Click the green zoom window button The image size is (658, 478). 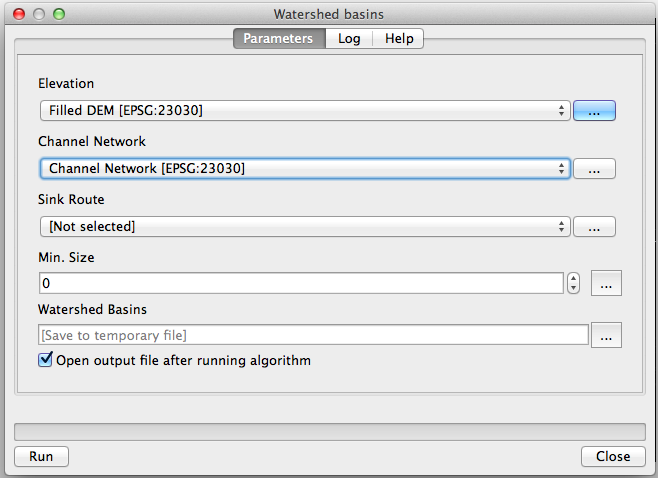click(x=59, y=14)
